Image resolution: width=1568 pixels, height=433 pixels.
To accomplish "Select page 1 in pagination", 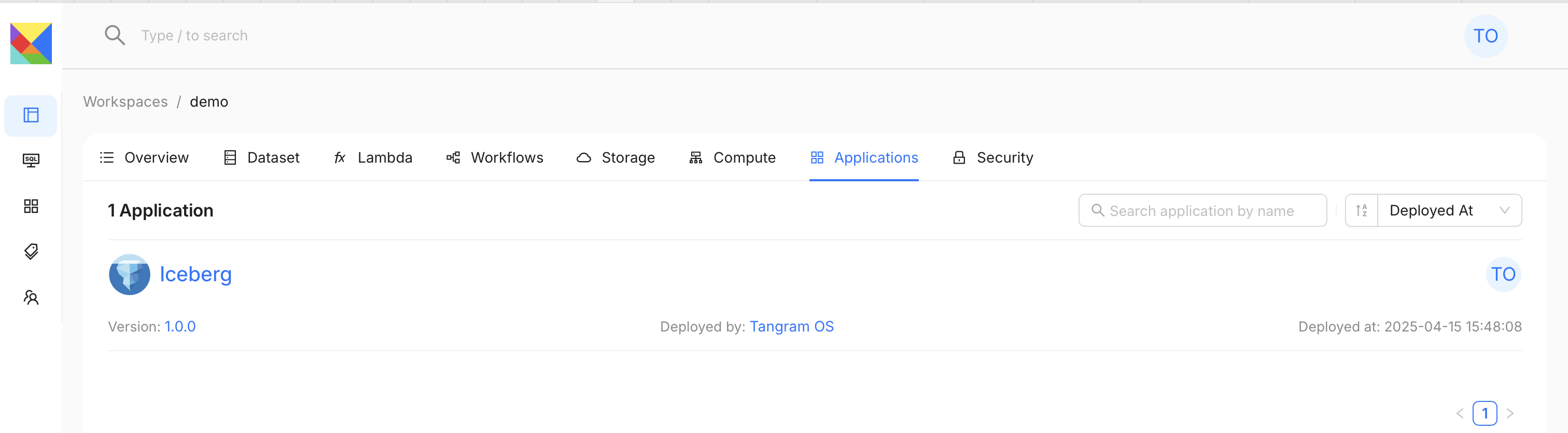I will click(x=1485, y=413).
